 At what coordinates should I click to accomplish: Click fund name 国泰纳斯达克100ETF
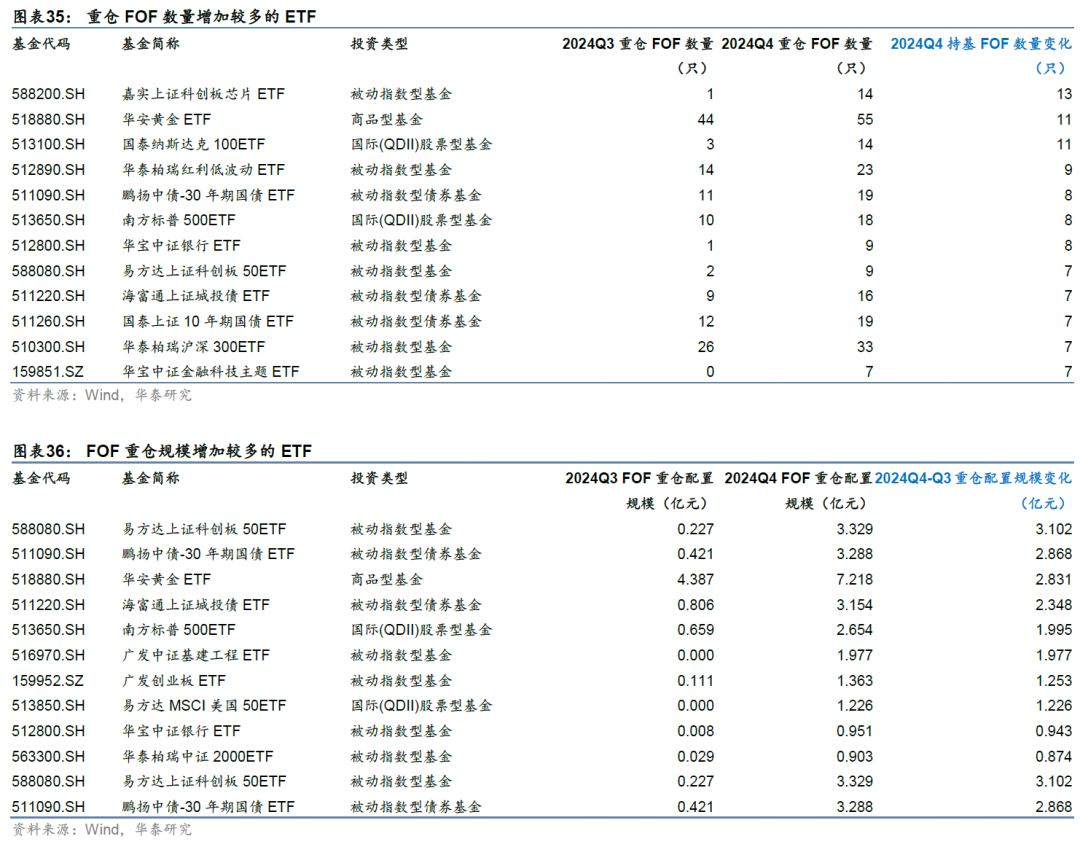point(194,145)
